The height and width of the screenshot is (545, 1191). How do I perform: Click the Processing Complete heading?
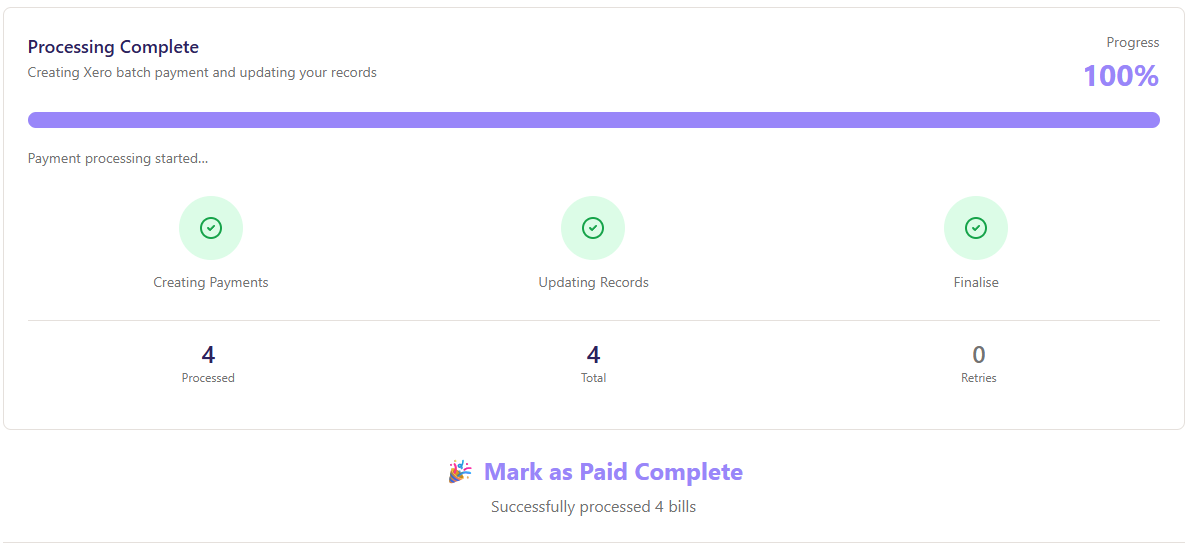point(113,47)
